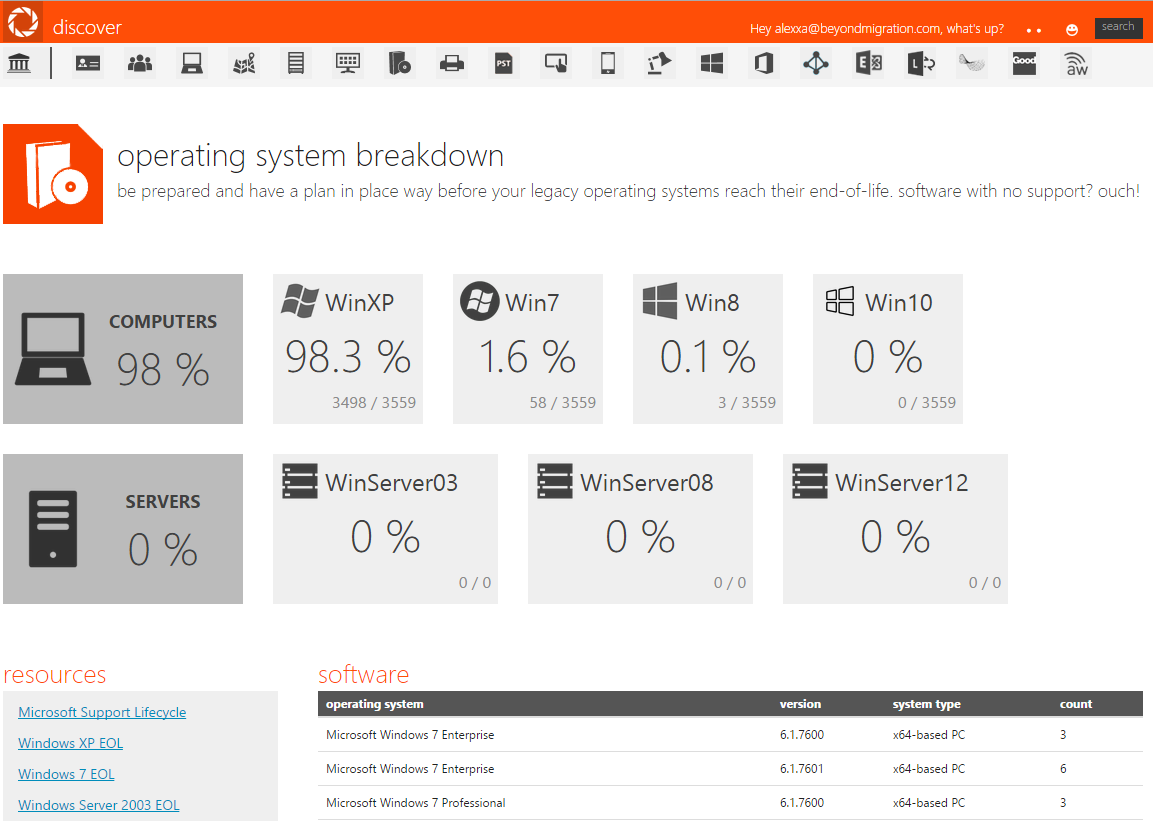Select the WinXP 98.3 % tile
Image resolution: width=1153 pixels, height=821 pixels.
[348, 349]
